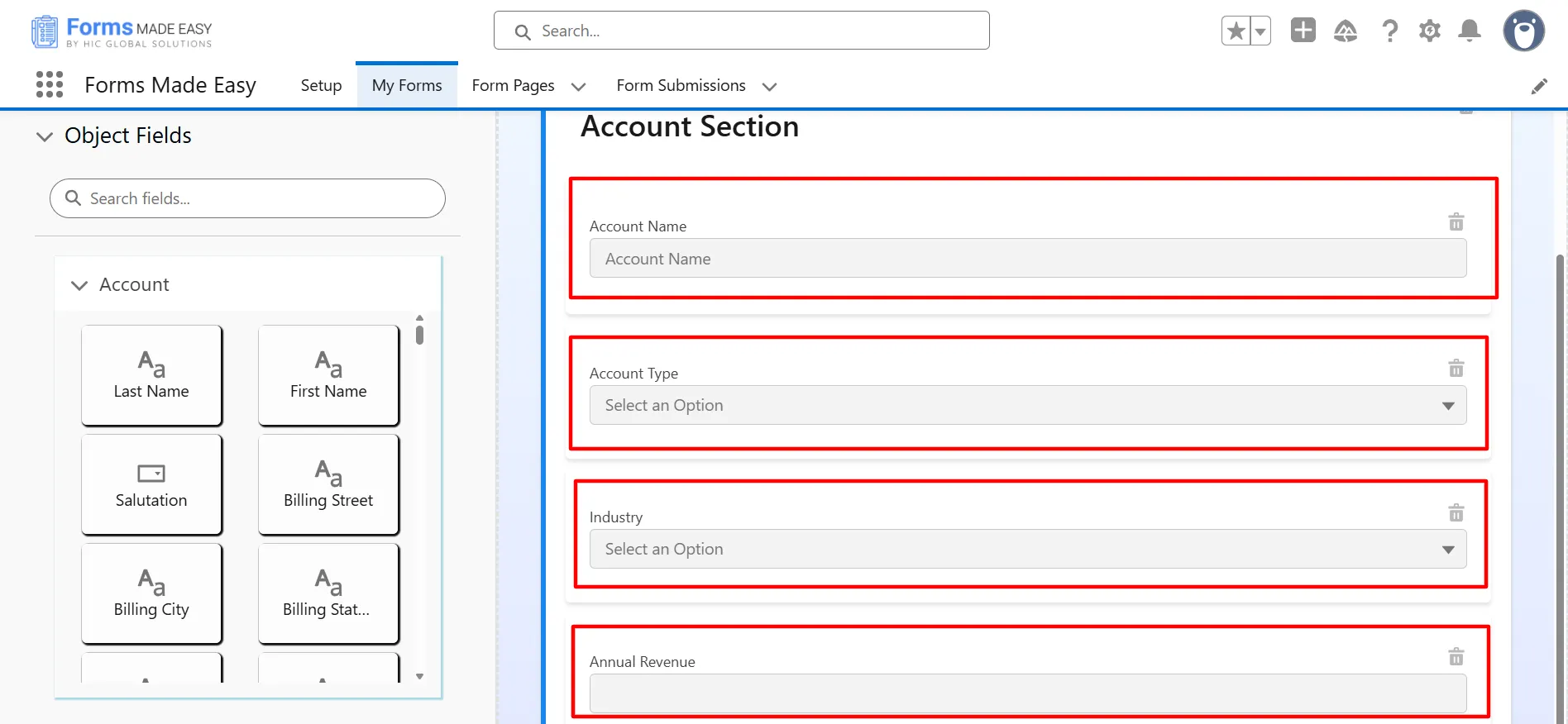
Task: Delete the Industry field via trash icon
Action: (1456, 513)
